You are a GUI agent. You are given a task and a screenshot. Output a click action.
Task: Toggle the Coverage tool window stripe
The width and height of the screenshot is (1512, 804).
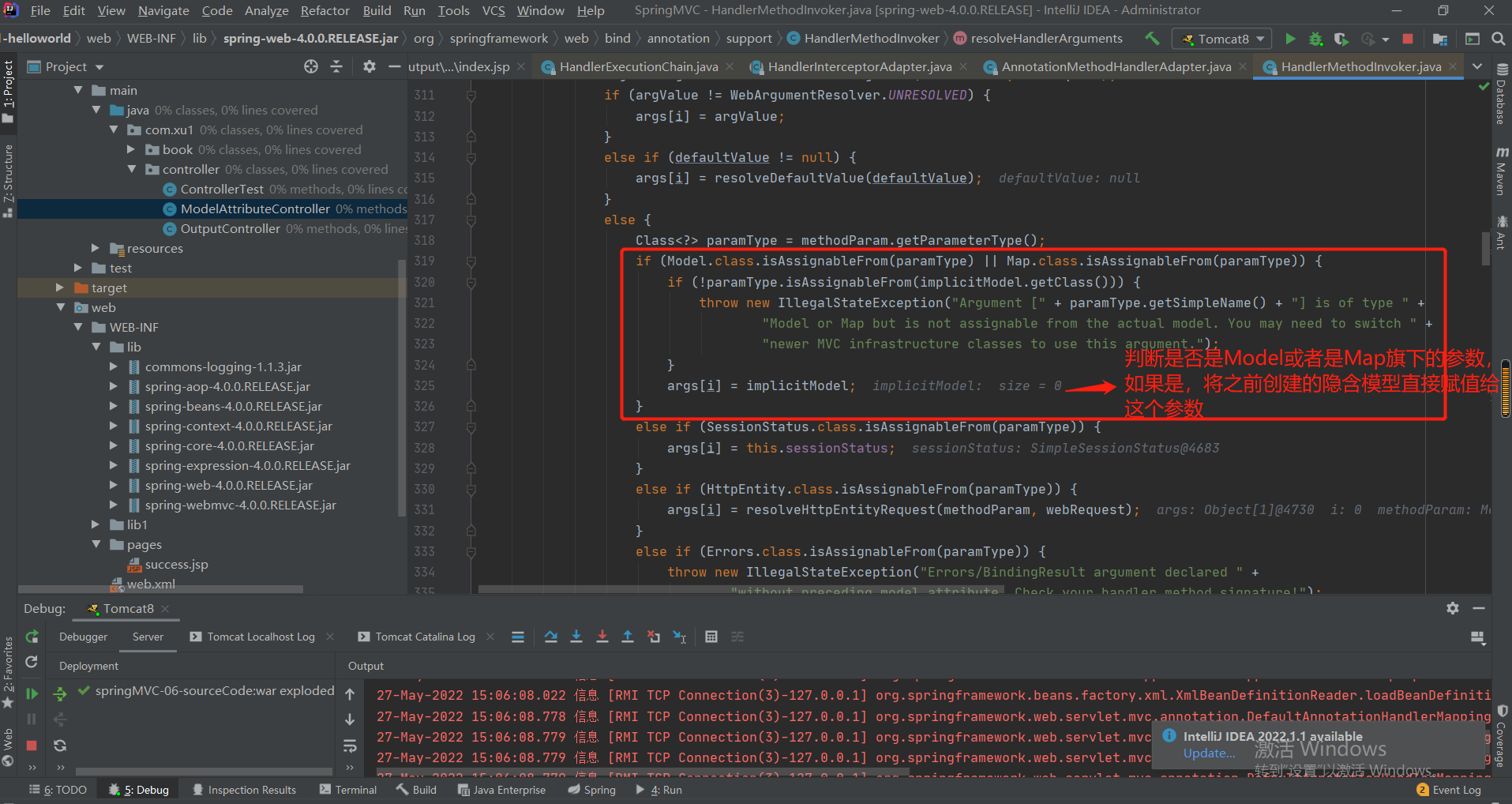(x=1502, y=736)
